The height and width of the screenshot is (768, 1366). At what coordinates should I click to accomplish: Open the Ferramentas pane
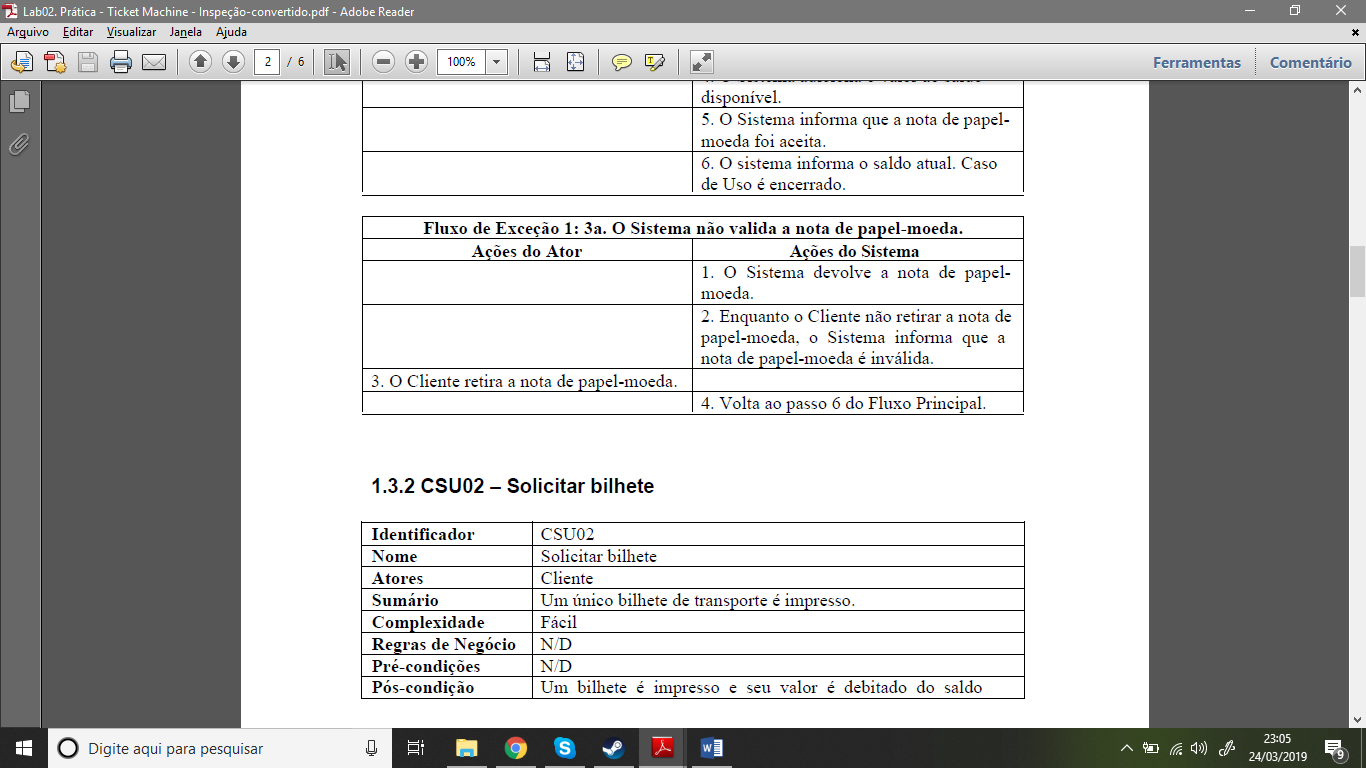(x=1197, y=62)
